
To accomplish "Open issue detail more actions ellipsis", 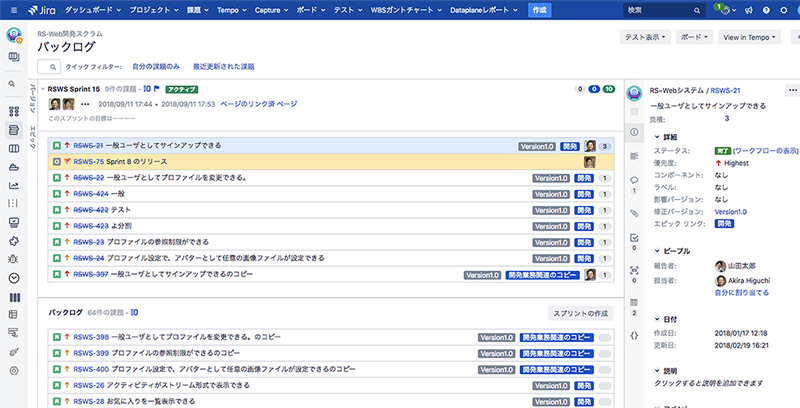I will [792, 90].
